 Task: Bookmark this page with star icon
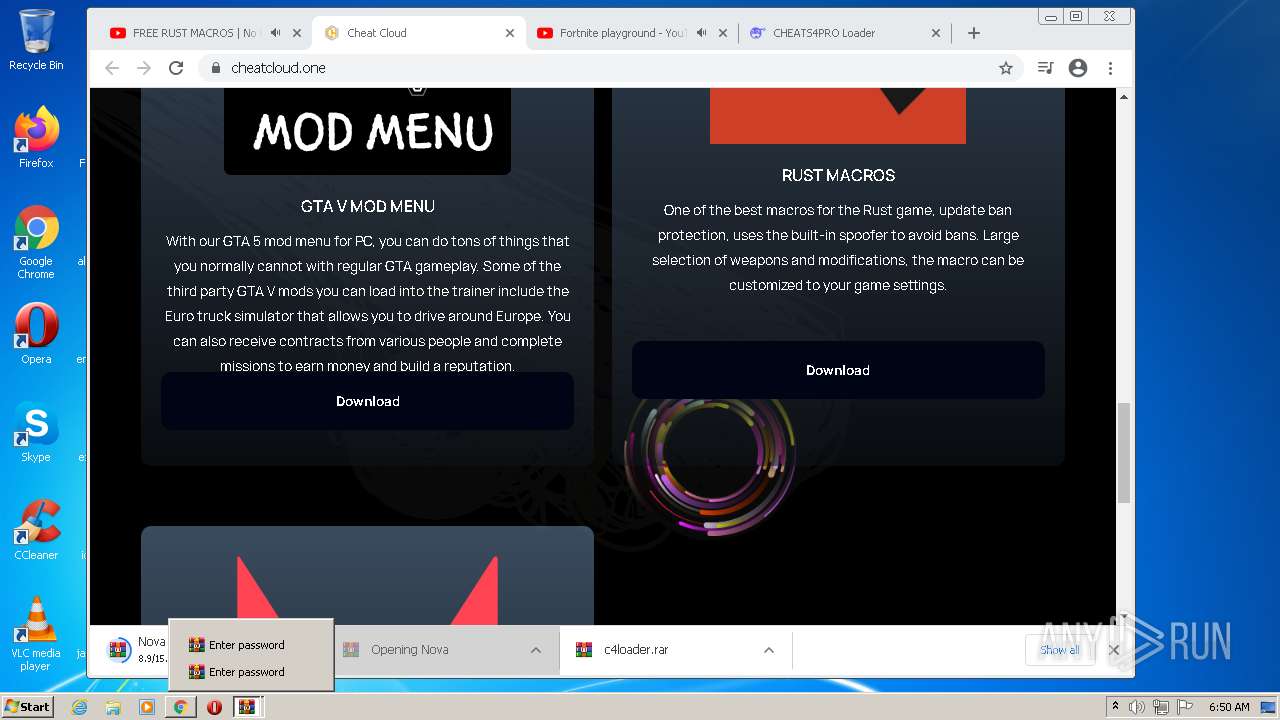coord(1006,68)
